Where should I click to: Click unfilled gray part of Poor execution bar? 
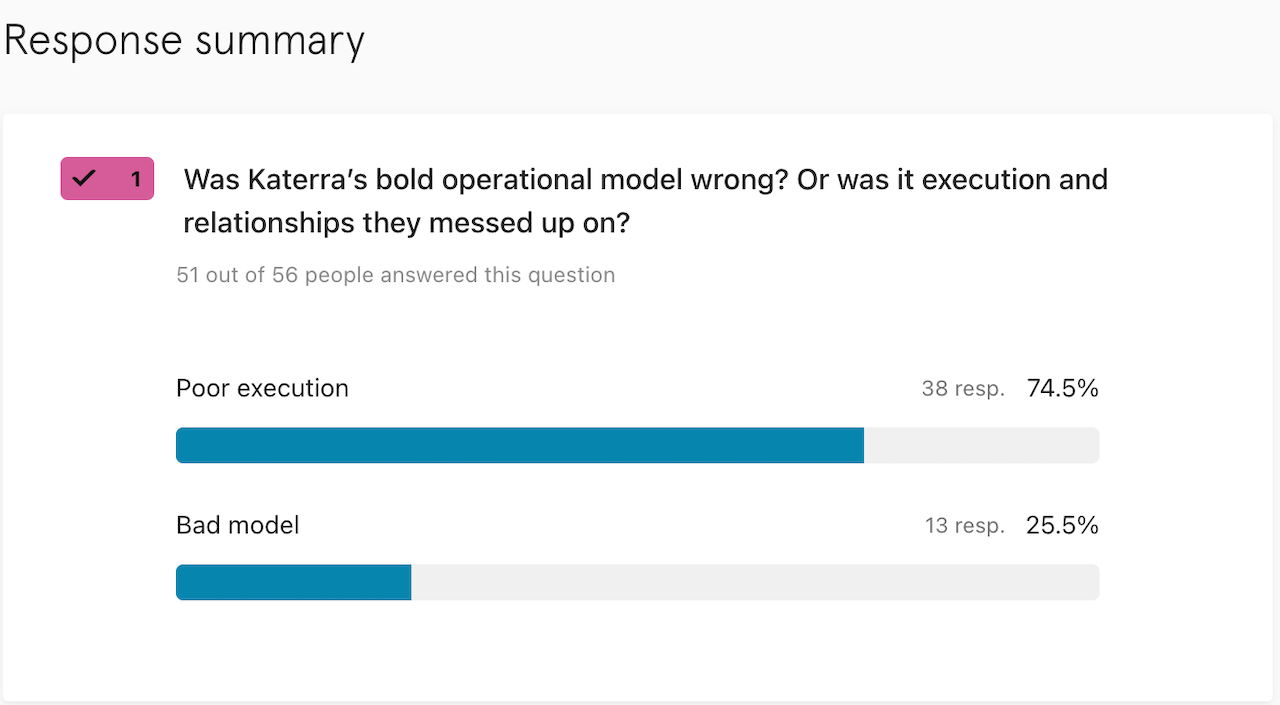coord(982,445)
